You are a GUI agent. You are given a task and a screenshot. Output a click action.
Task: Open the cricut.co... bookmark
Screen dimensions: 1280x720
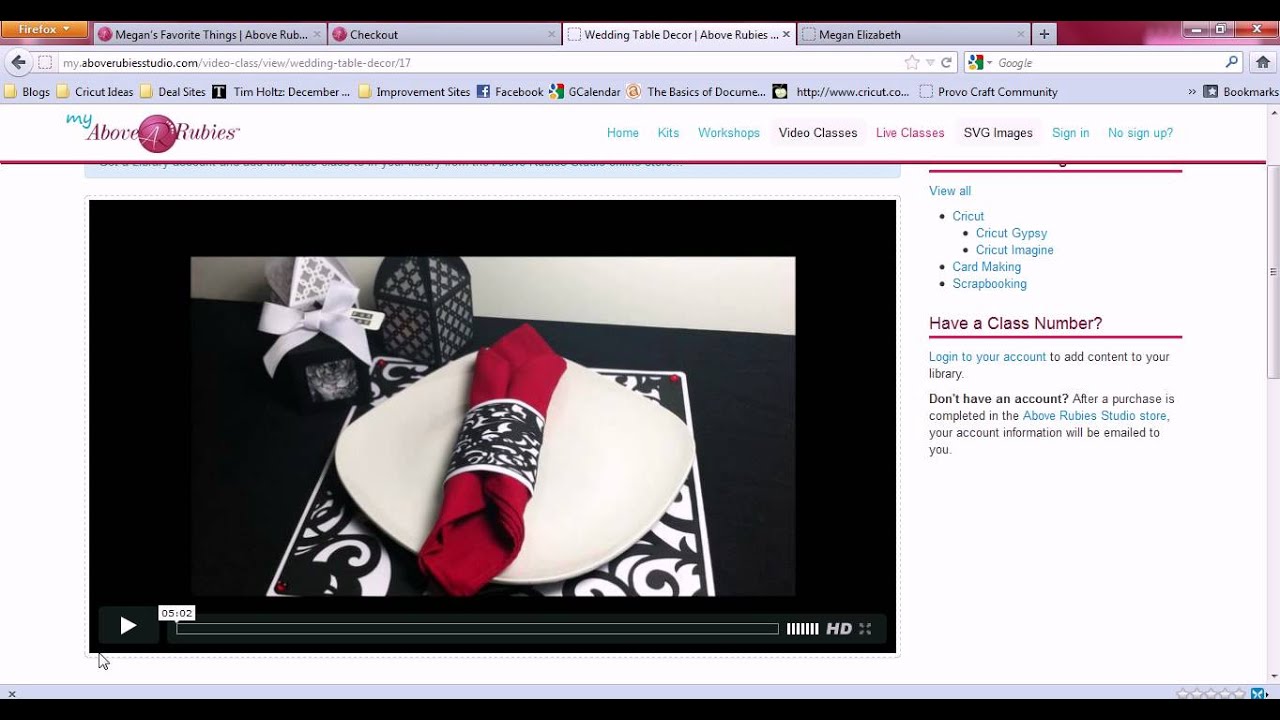click(x=843, y=91)
